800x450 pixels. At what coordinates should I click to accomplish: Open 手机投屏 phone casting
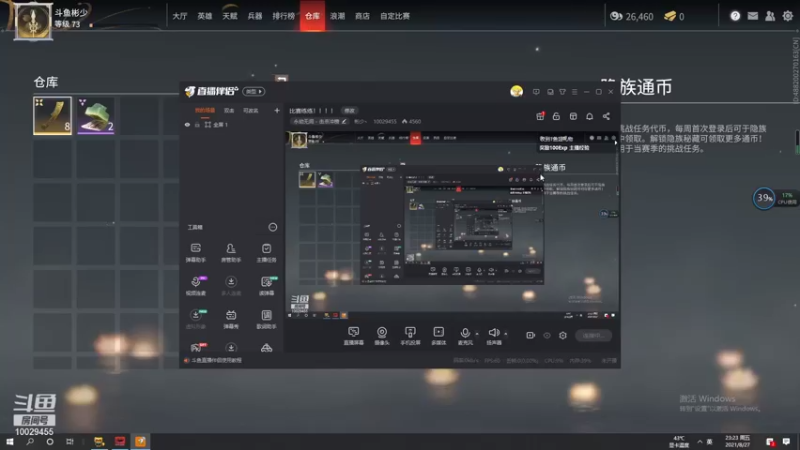tap(410, 336)
